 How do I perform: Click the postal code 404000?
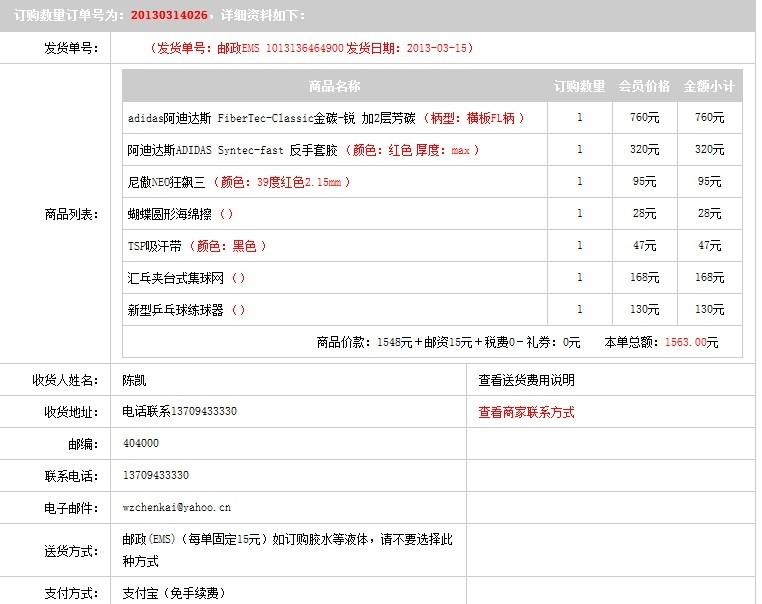point(140,443)
